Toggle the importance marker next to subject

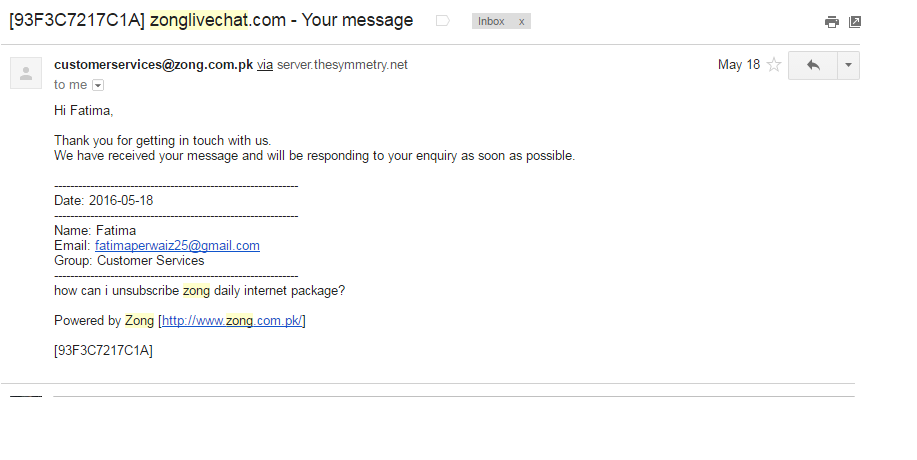tap(443, 21)
